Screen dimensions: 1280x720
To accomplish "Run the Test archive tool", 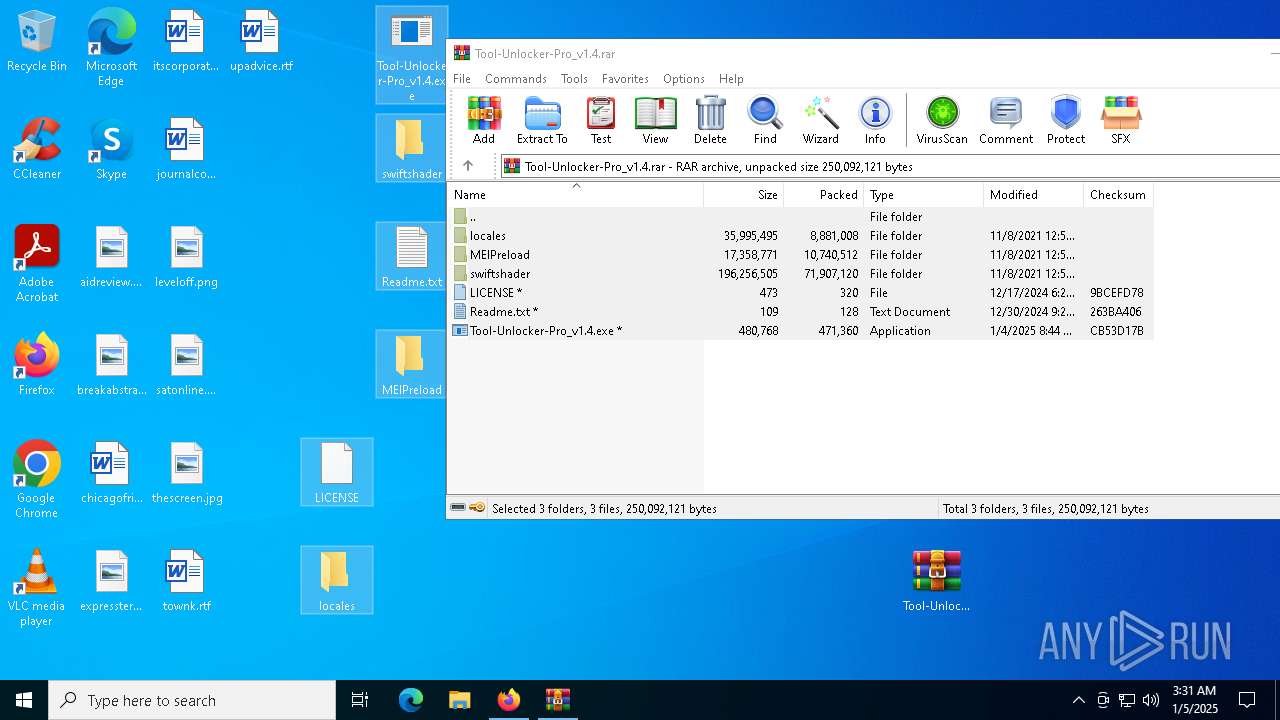I will pyautogui.click(x=601, y=121).
